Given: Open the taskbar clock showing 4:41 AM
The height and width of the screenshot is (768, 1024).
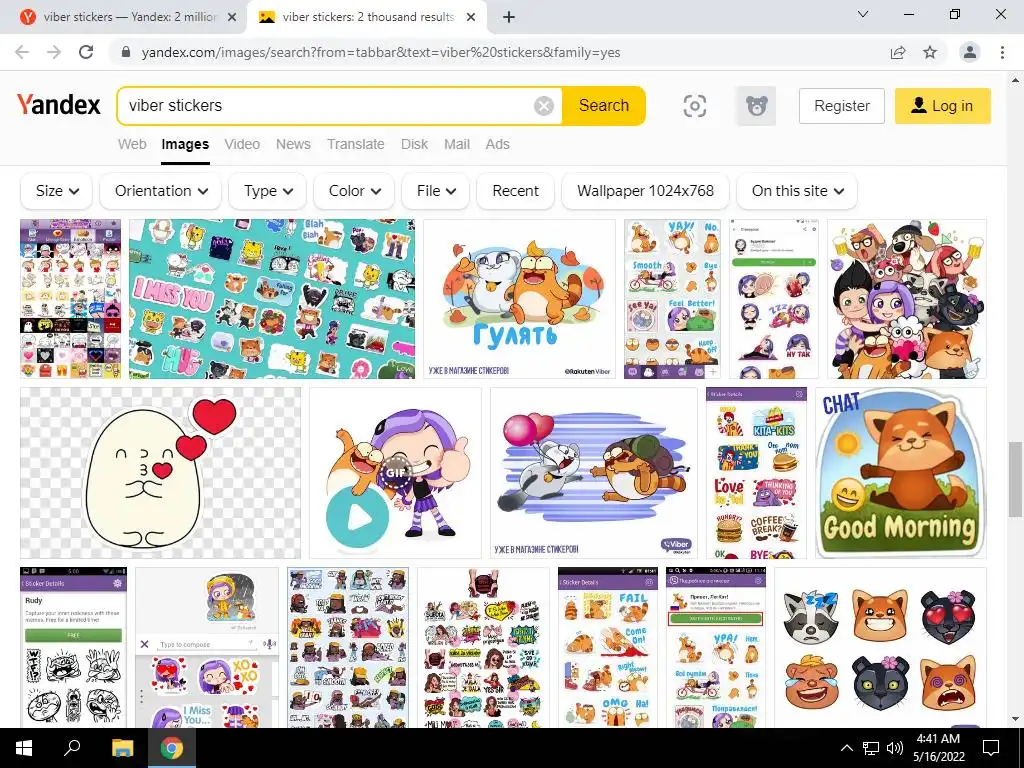Looking at the screenshot, I should point(938,748).
